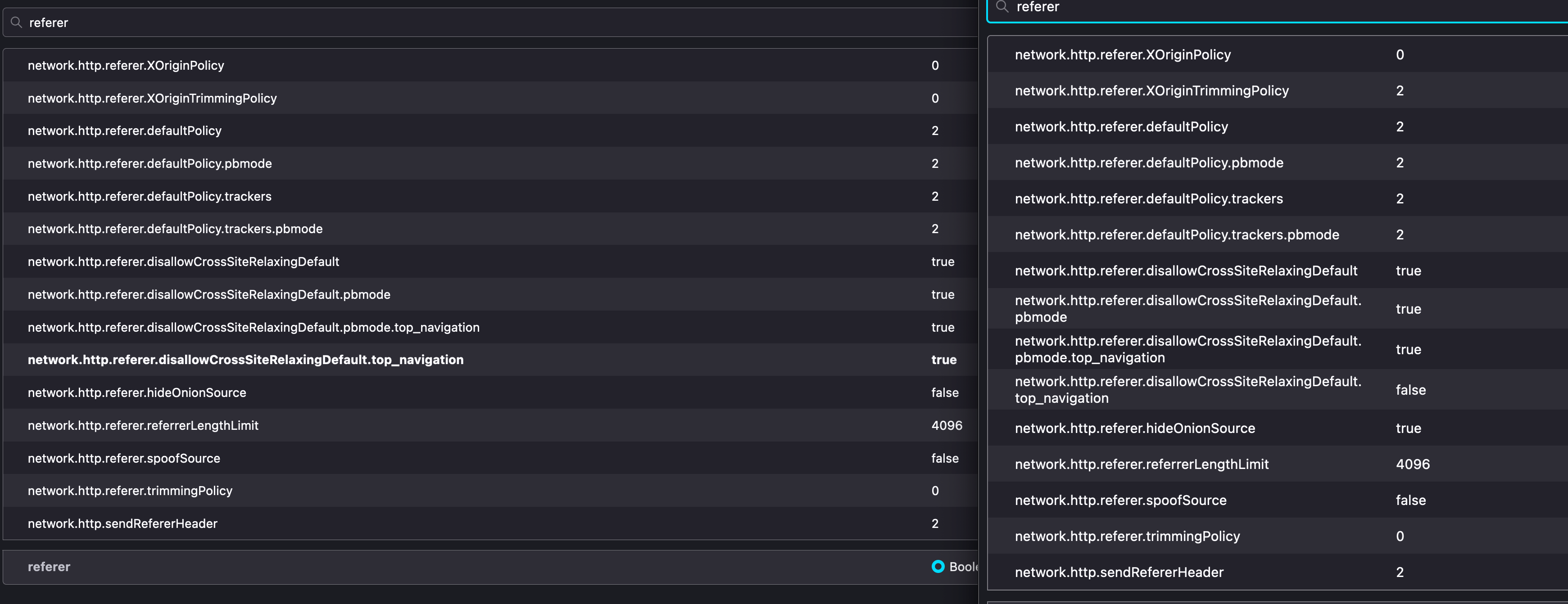The width and height of the screenshot is (1568, 604).
Task: Click the magnifying glass search icon on the left
Action: coord(16,22)
